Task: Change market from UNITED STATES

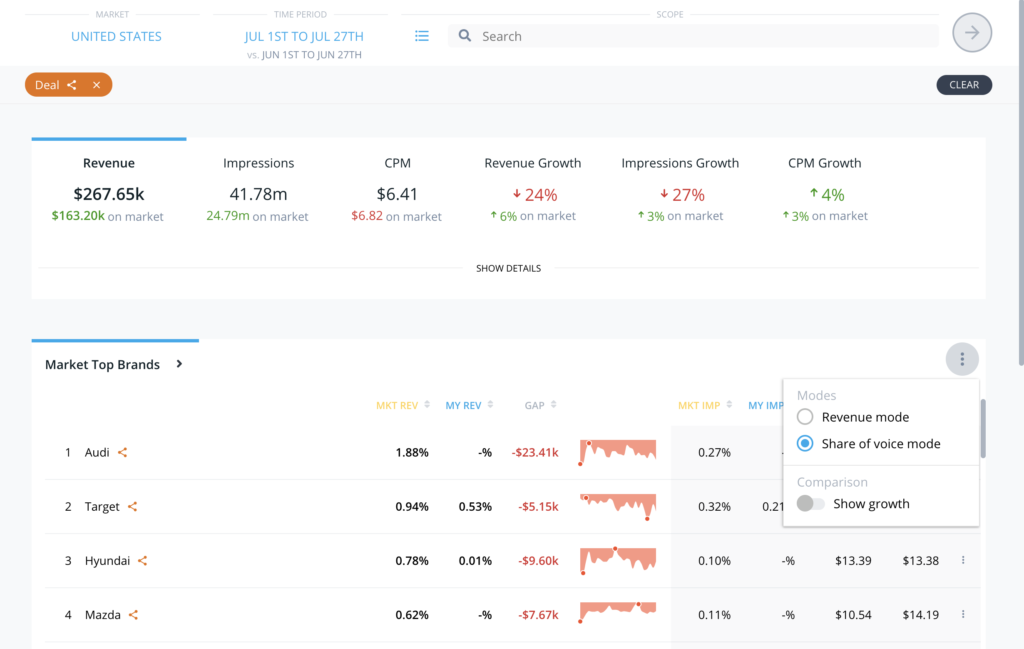Action: pyautogui.click(x=116, y=37)
